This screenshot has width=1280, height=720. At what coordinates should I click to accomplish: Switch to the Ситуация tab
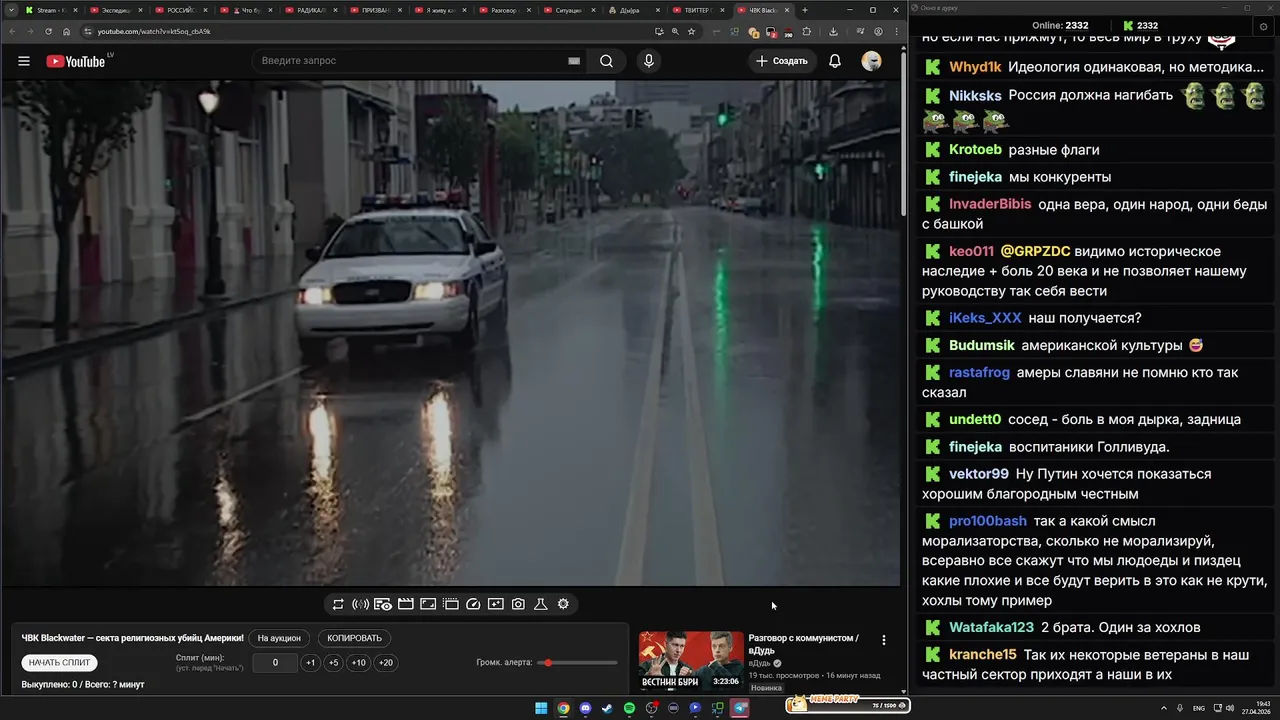[x=568, y=10]
